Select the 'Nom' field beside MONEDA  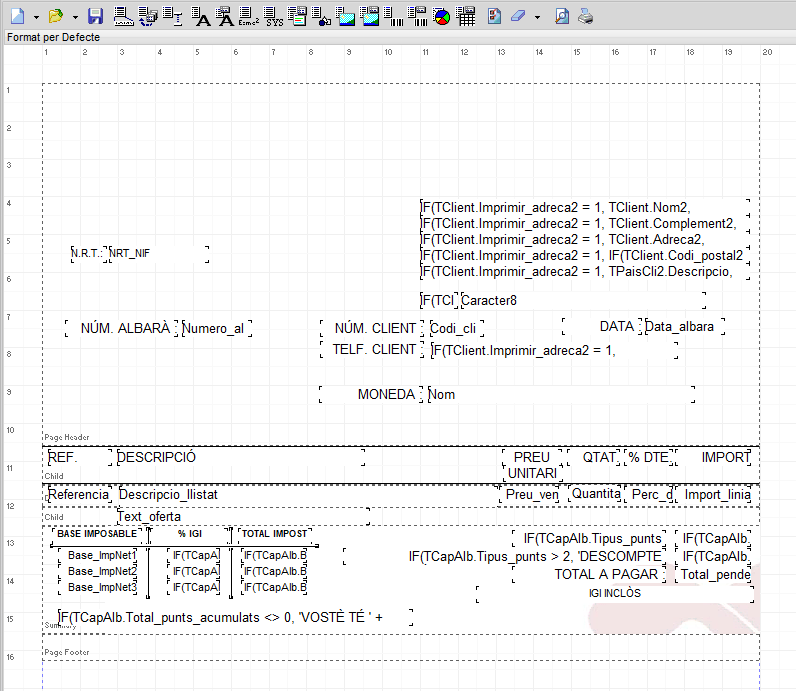point(561,394)
